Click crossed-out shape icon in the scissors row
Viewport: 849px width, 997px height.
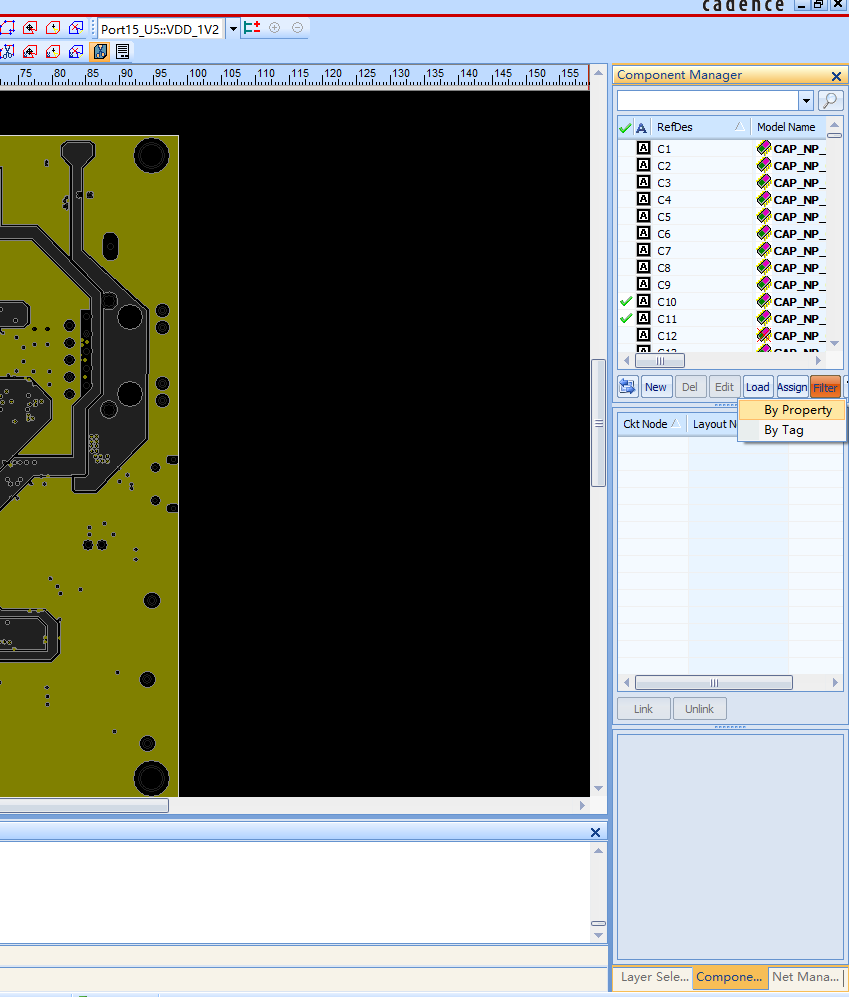(76, 52)
